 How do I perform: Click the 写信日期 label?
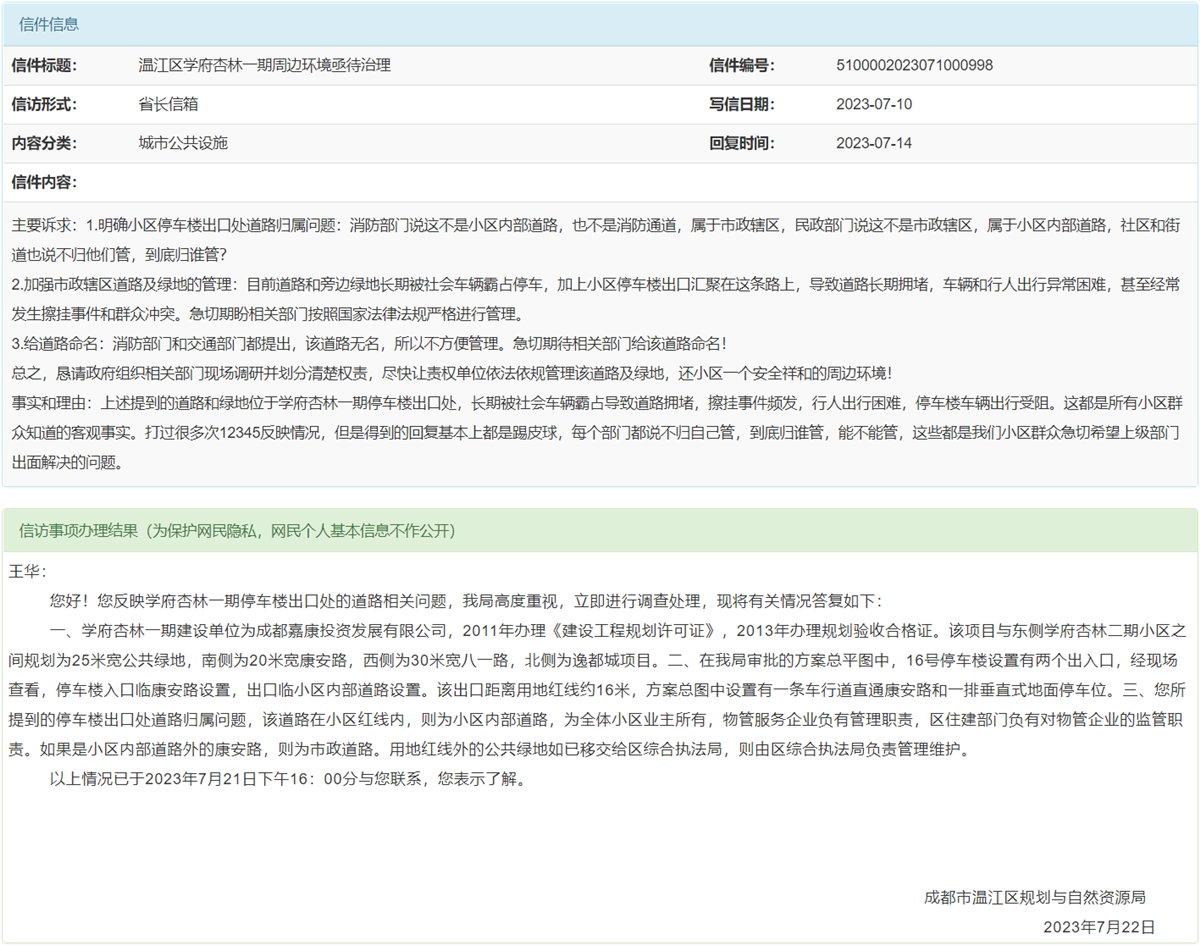(742, 104)
